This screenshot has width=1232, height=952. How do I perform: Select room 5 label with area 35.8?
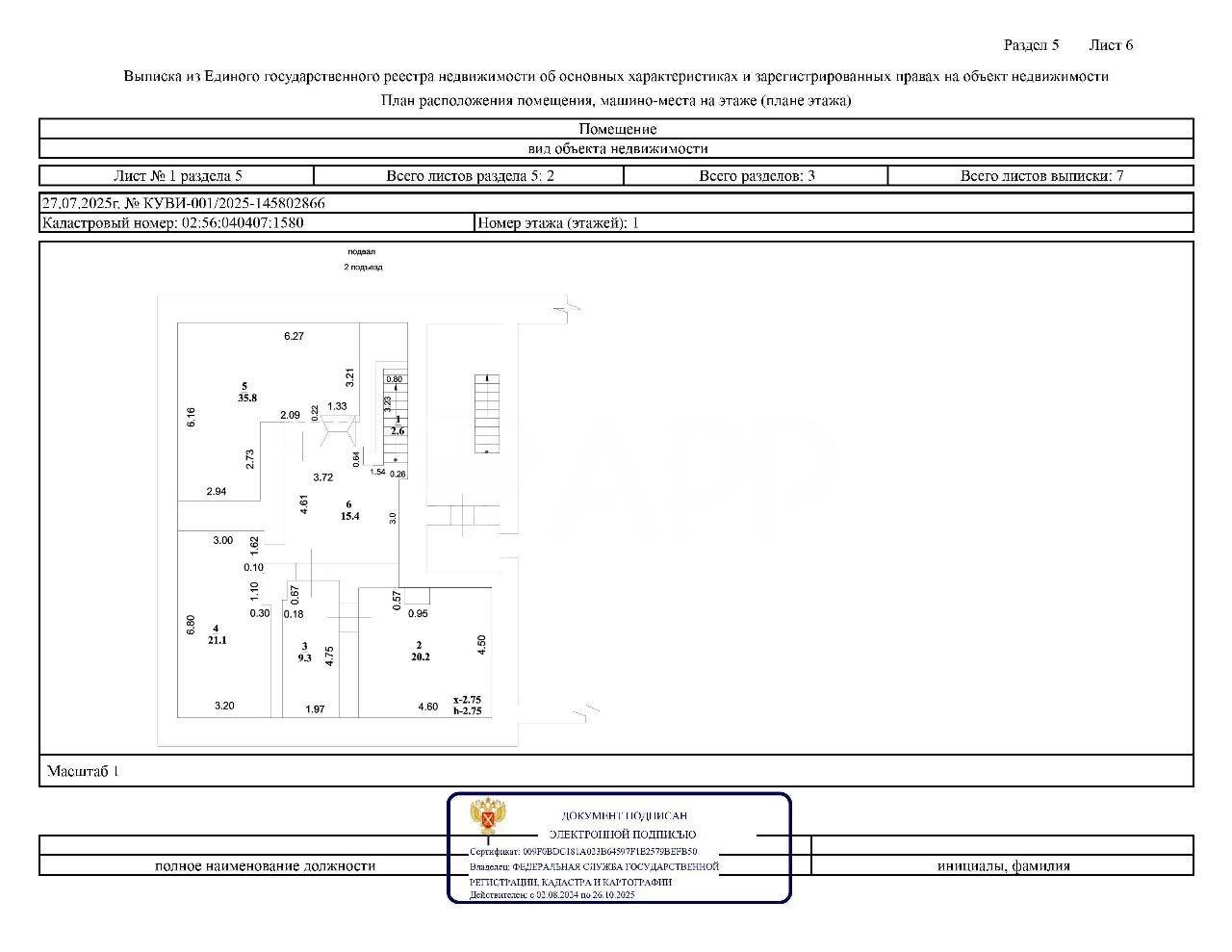pyautogui.click(x=246, y=392)
